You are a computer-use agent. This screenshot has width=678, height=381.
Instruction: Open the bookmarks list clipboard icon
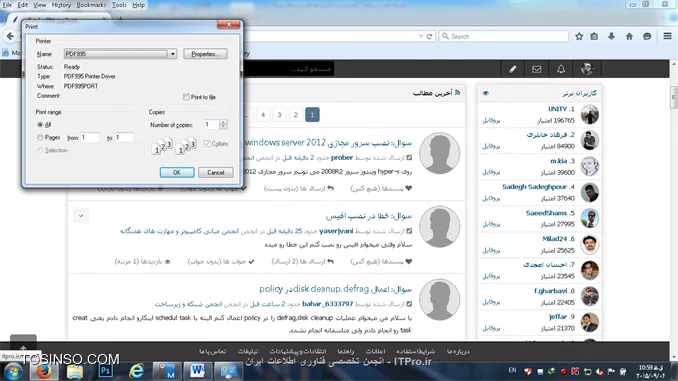point(594,36)
